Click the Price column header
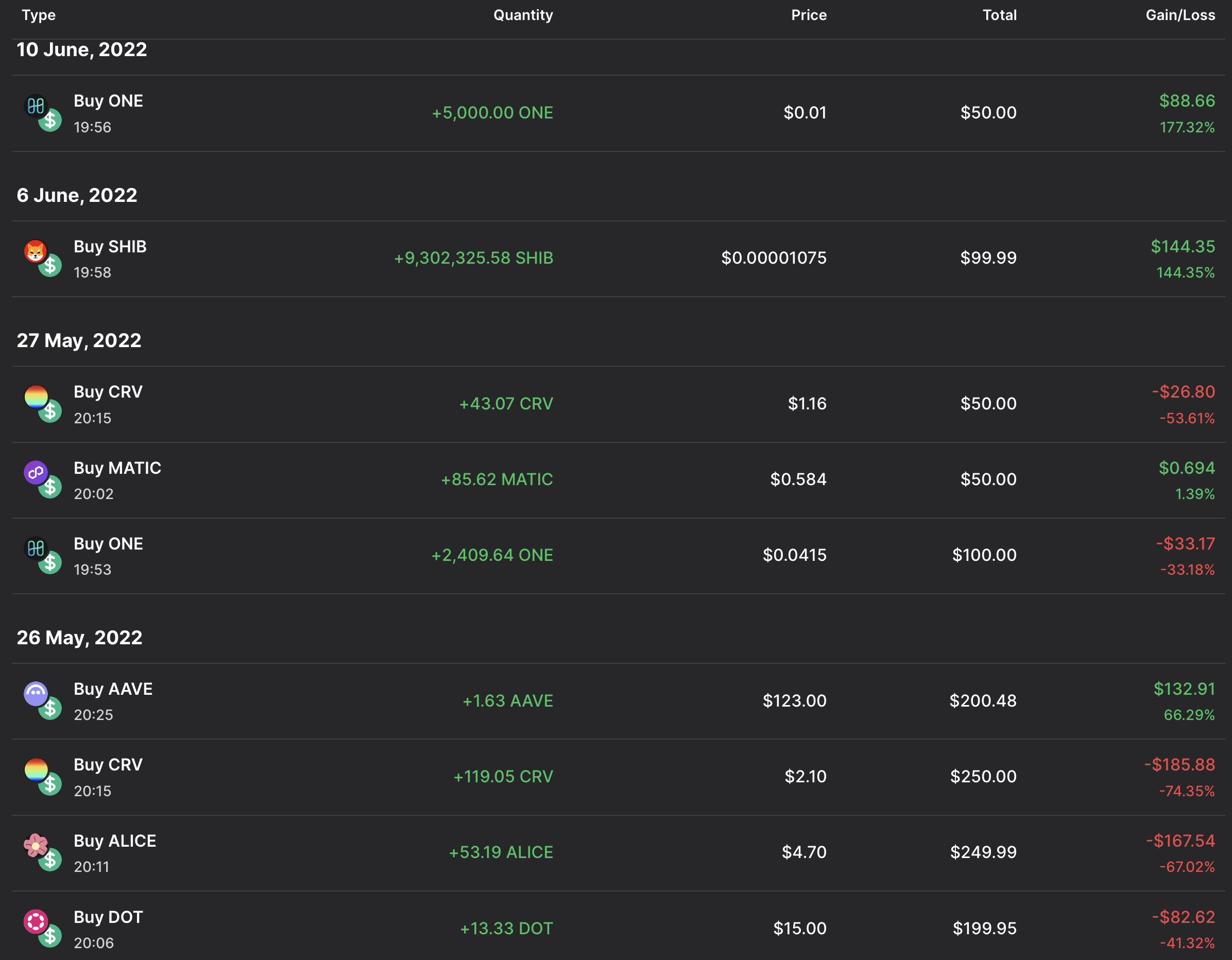The image size is (1232, 960). click(808, 15)
